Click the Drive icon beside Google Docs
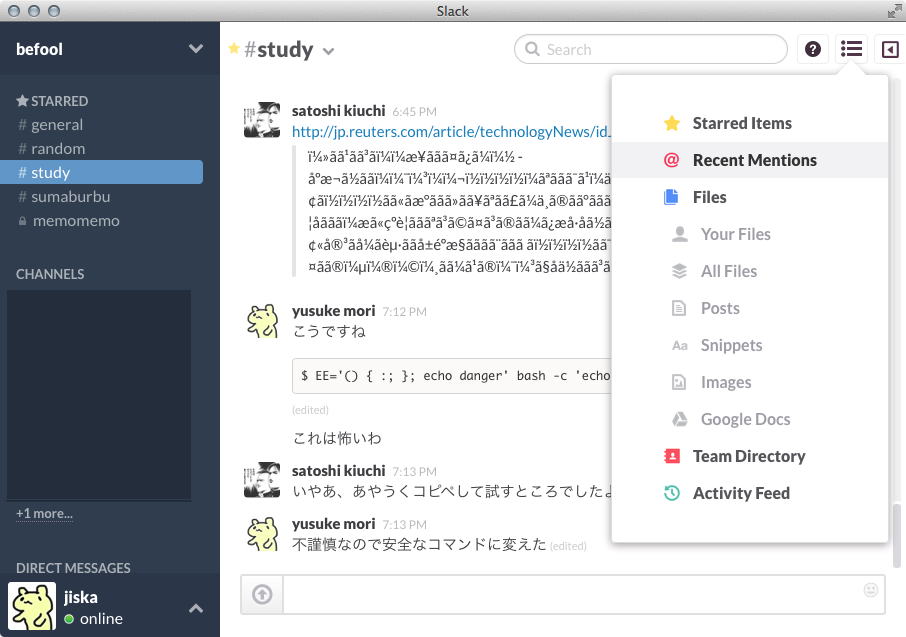Screen dimensions: 906x637 click(680, 419)
